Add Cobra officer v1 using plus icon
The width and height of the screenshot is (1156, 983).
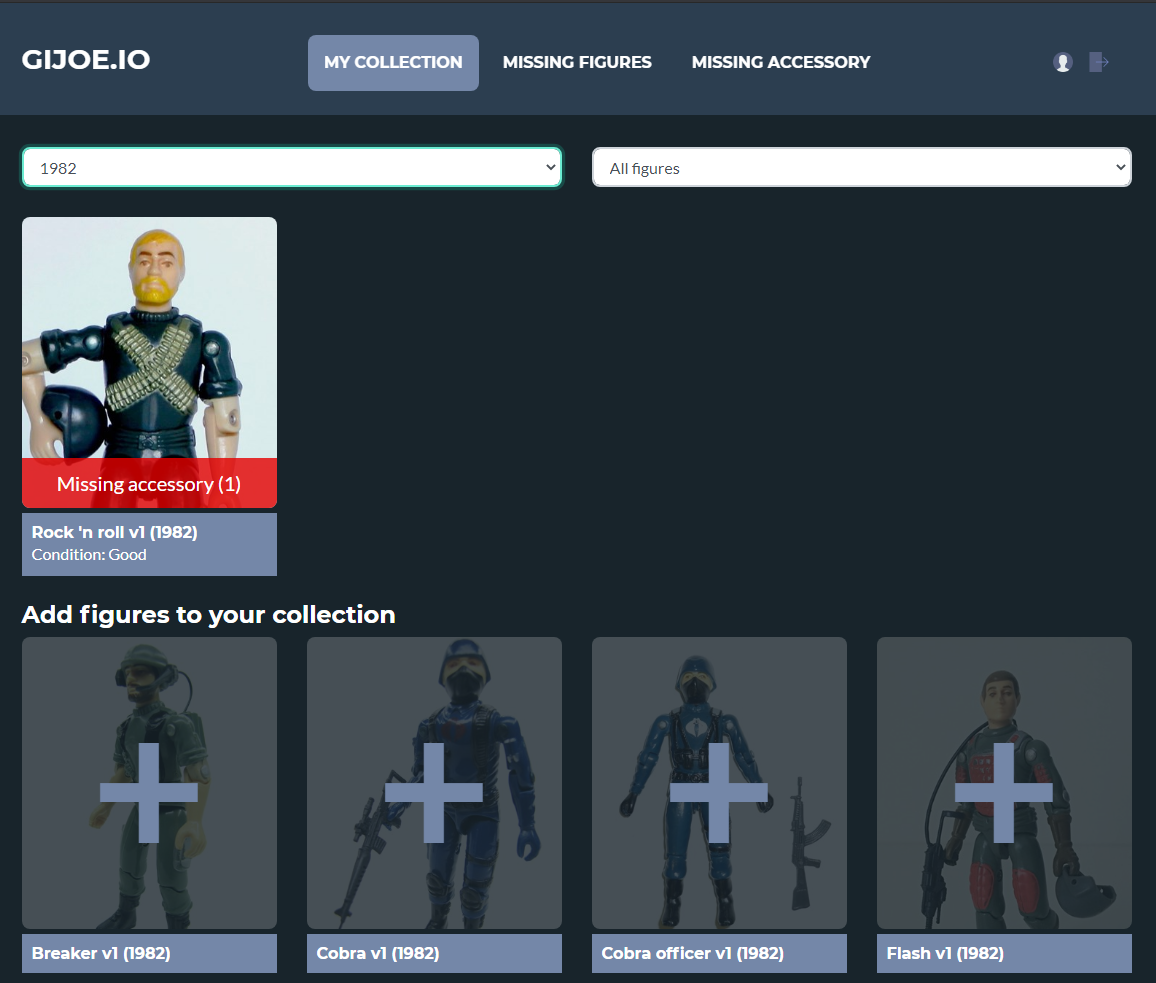click(x=719, y=793)
